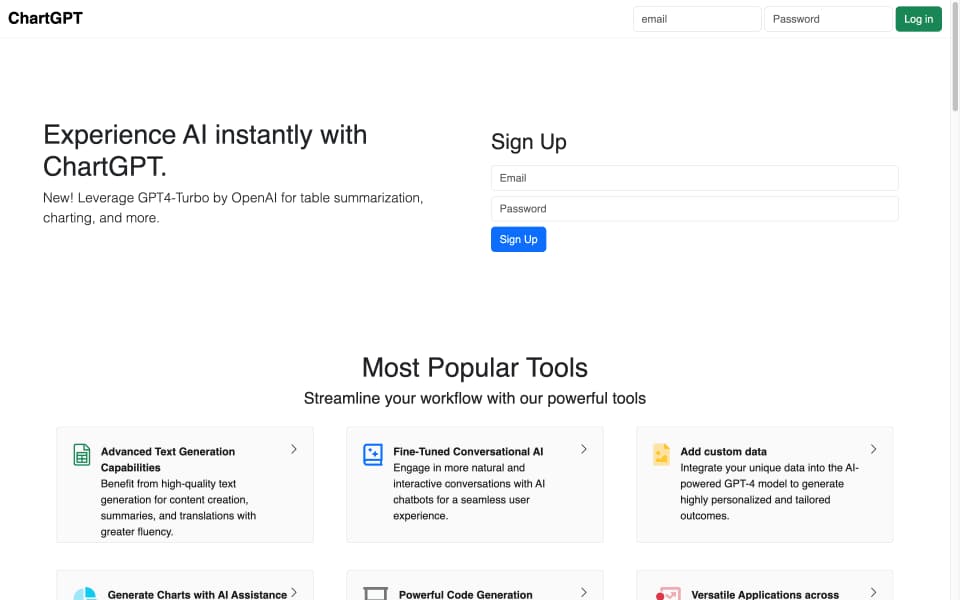960x600 pixels.
Task: Click the Most Popular Tools heading
Action: tap(474, 367)
